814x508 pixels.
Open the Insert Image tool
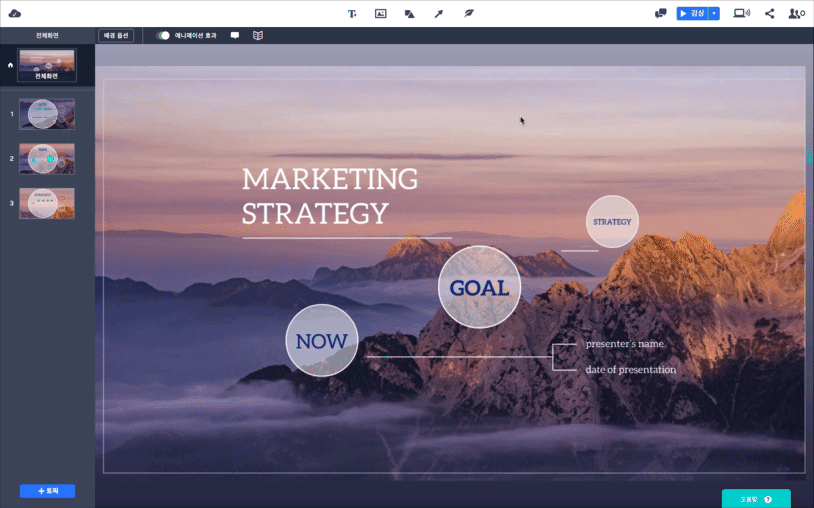tap(381, 13)
